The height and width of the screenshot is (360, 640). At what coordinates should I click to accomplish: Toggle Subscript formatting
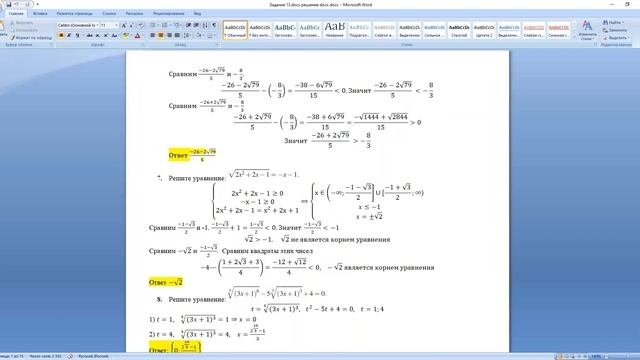point(97,36)
